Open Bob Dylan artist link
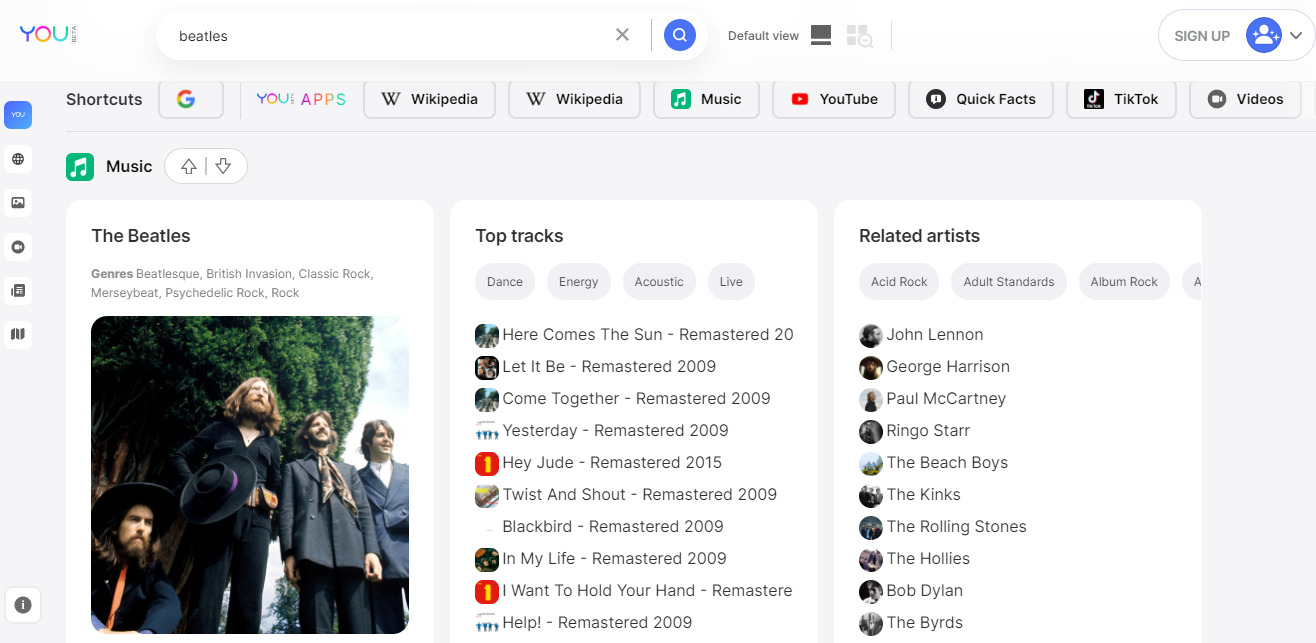The height and width of the screenshot is (643, 1316). [925, 591]
